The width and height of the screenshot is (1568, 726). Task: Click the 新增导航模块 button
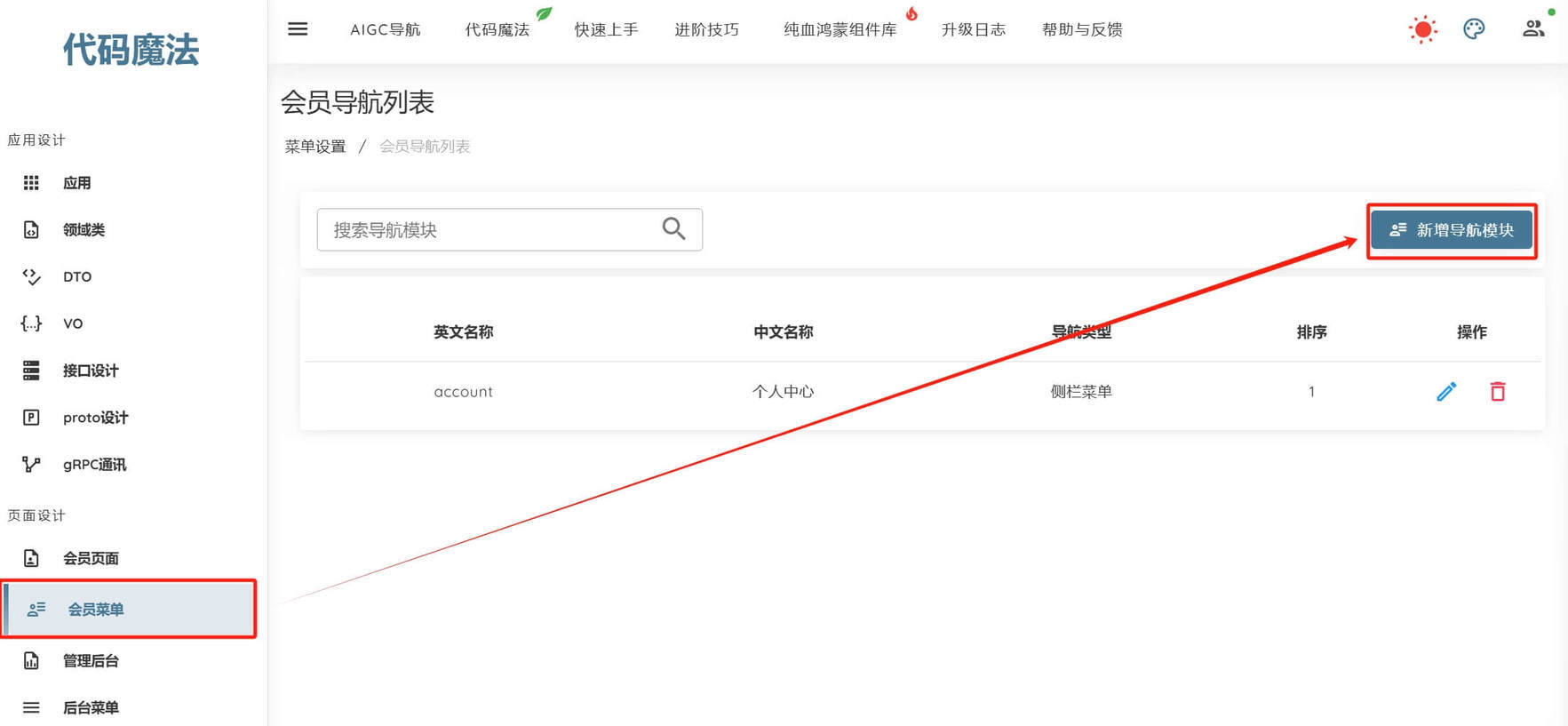click(1452, 230)
